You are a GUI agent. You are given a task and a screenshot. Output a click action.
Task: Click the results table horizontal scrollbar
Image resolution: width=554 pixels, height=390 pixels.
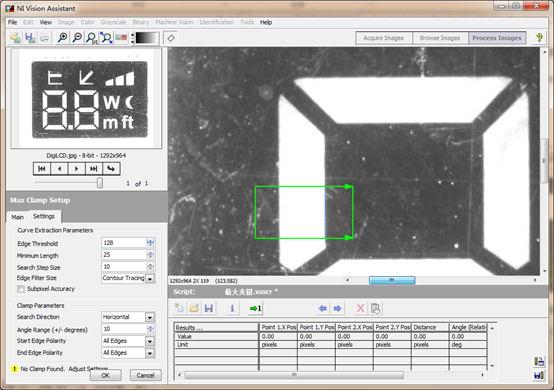[294, 375]
